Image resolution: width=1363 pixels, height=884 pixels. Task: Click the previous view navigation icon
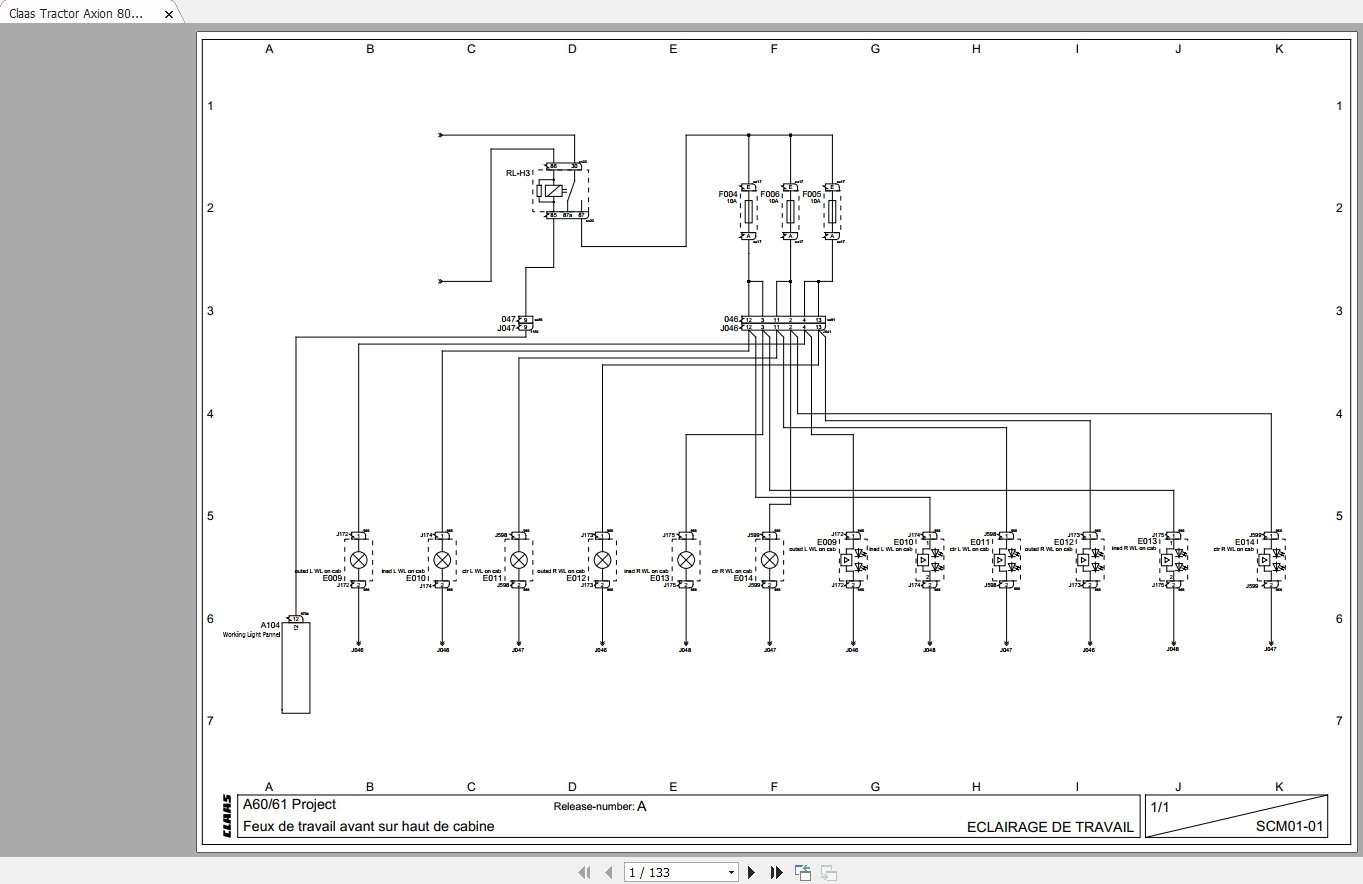pyautogui.click(x=803, y=873)
